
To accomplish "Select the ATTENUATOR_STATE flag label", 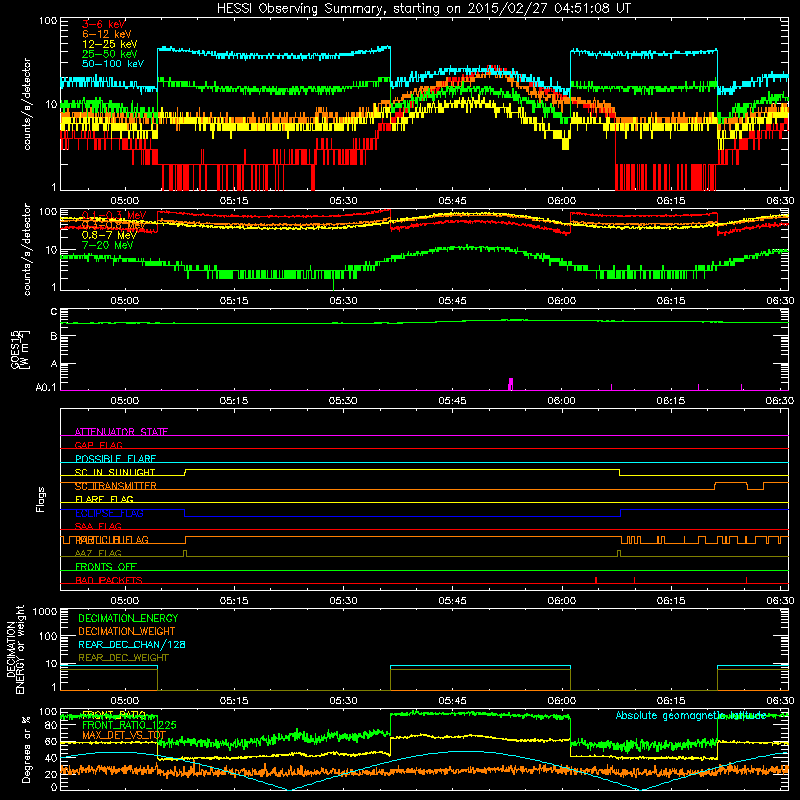I will click(121, 432).
